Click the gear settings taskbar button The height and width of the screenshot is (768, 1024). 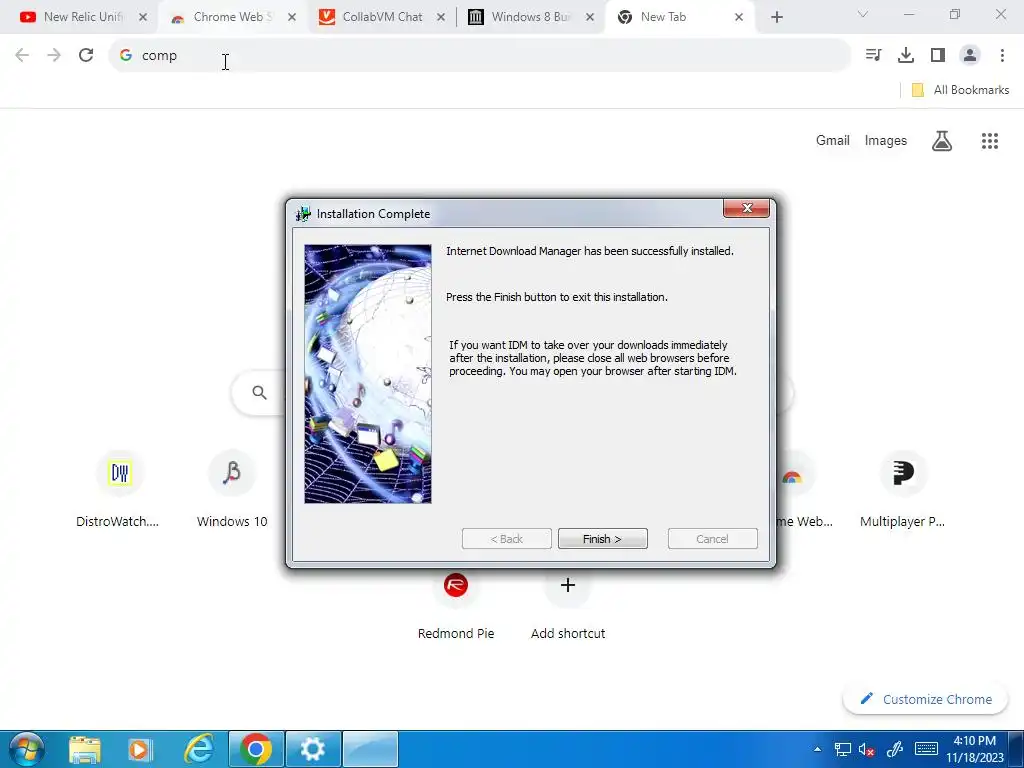tap(313, 749)
